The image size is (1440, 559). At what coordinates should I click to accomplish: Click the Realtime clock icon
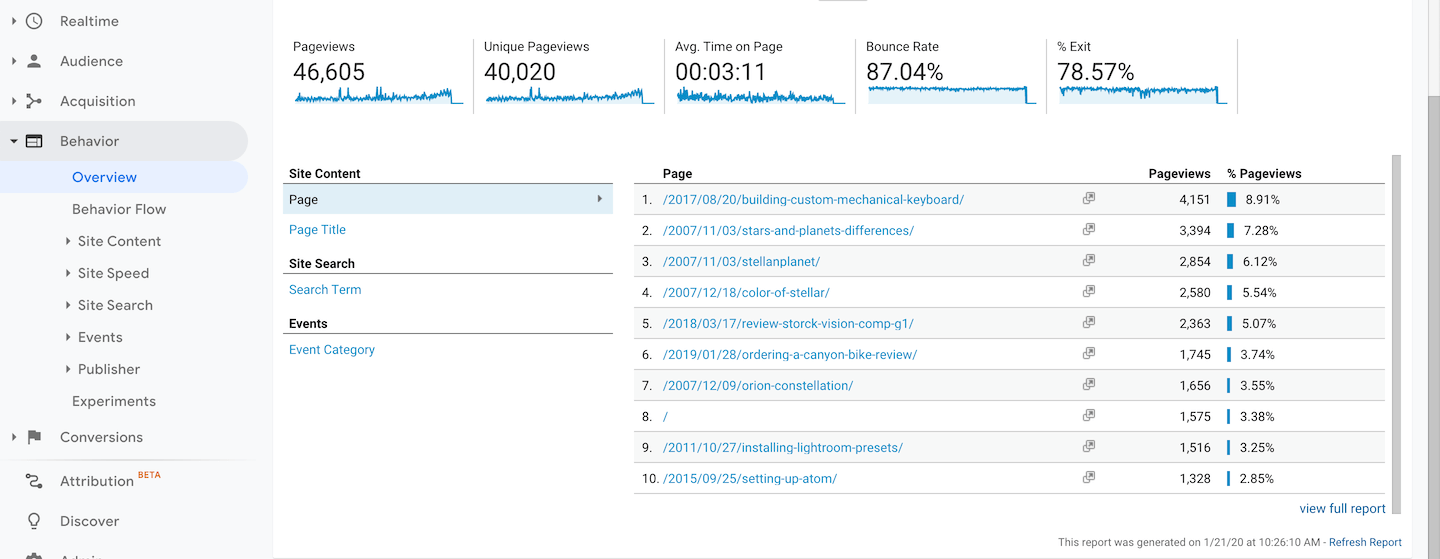pos(34,21)
